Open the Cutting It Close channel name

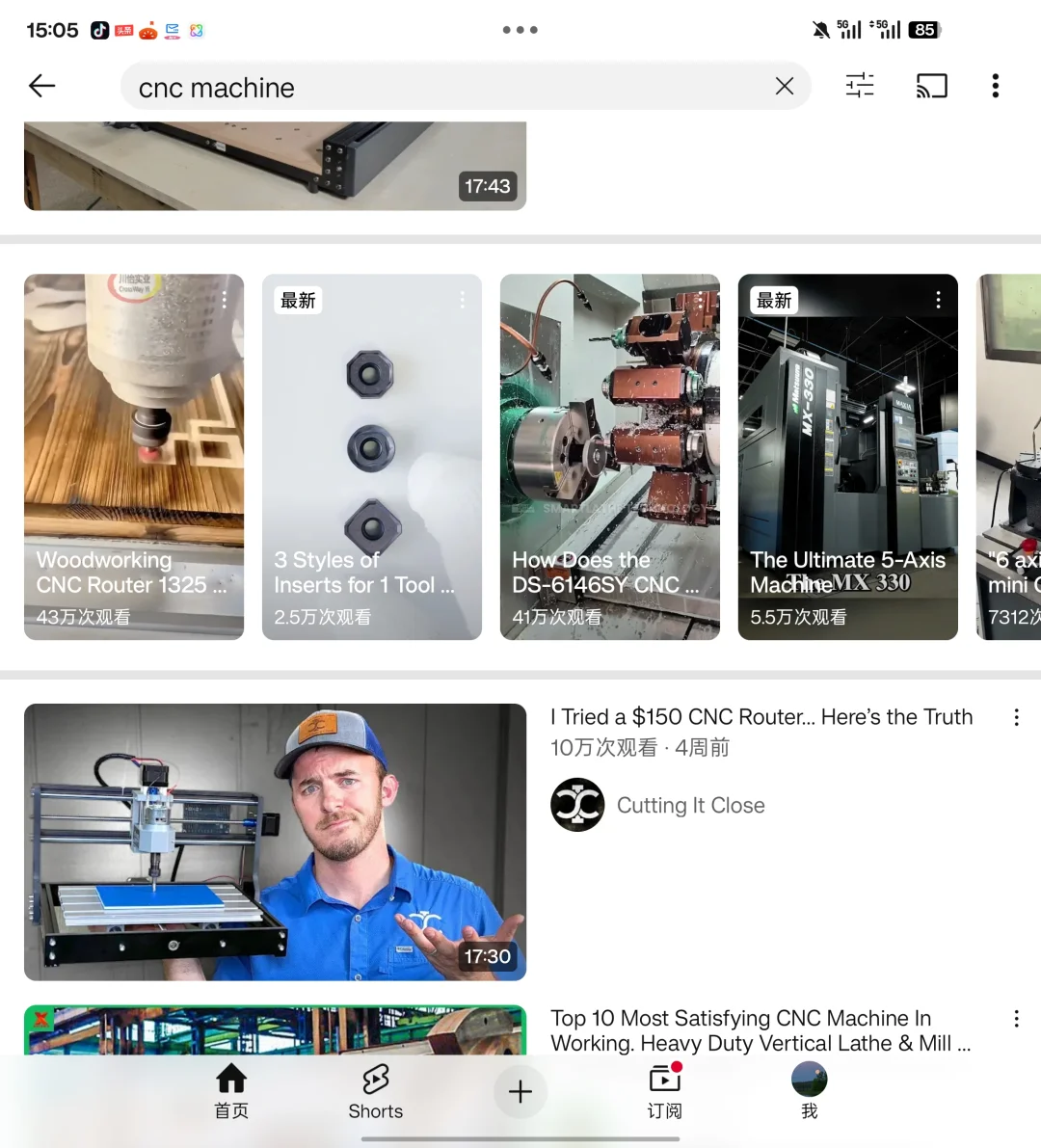click(x=690, y=806)
